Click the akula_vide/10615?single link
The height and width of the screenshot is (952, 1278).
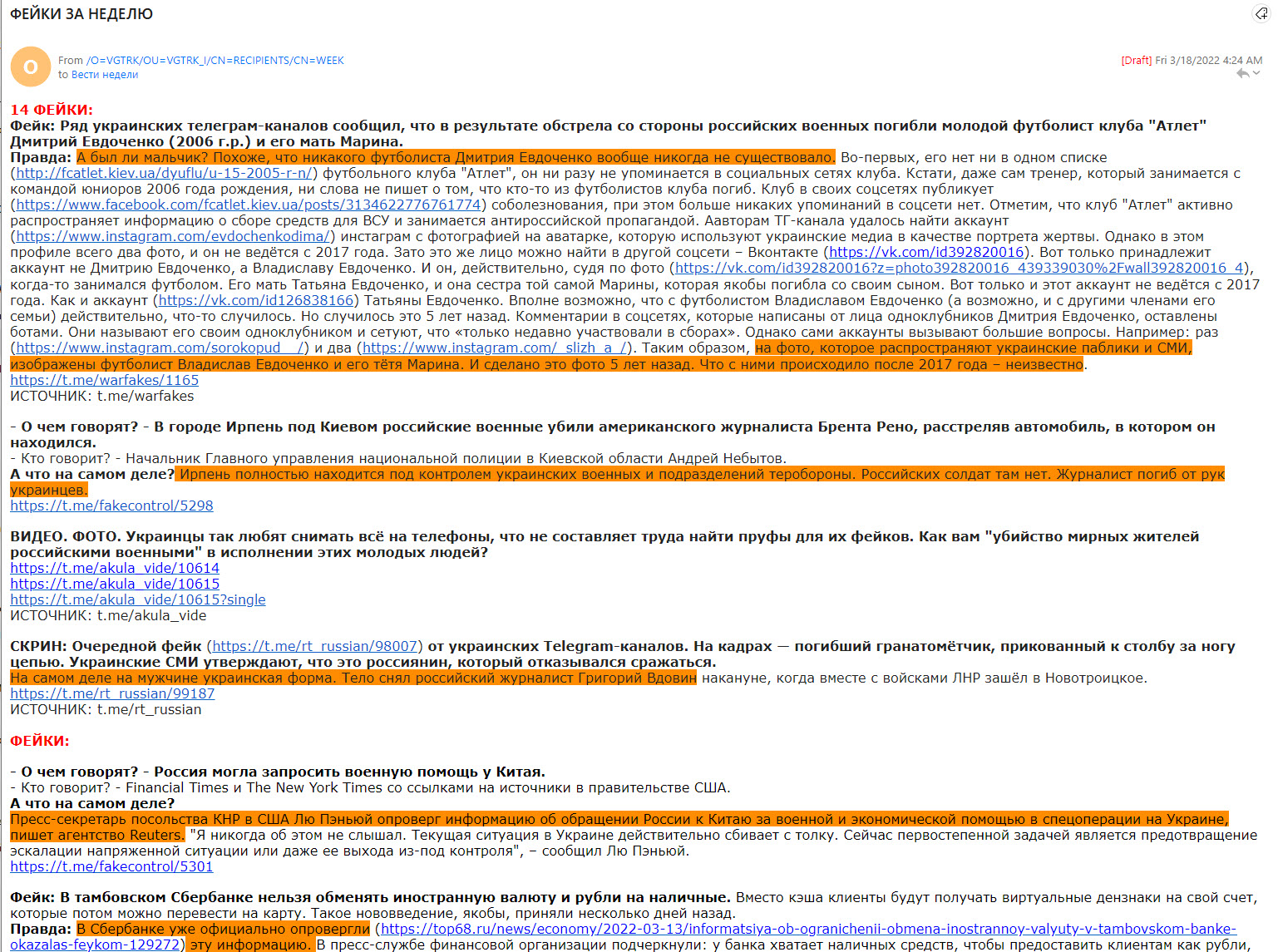(x=137, y=599)
